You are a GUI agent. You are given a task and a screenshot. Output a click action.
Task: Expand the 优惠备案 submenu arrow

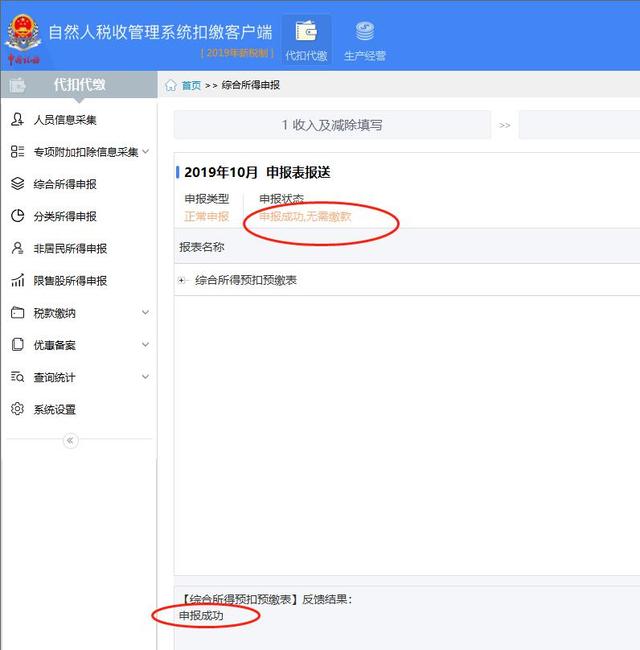pos(145,344)
